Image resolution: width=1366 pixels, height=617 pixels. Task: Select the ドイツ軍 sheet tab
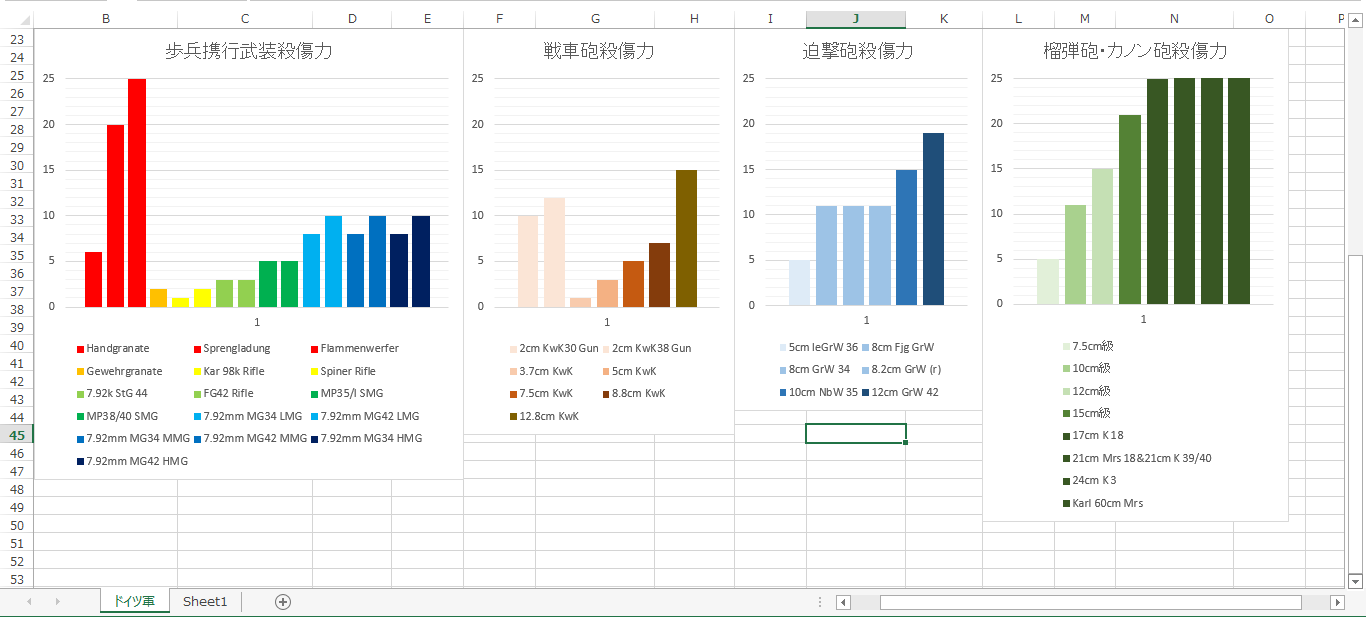(134, 601)
